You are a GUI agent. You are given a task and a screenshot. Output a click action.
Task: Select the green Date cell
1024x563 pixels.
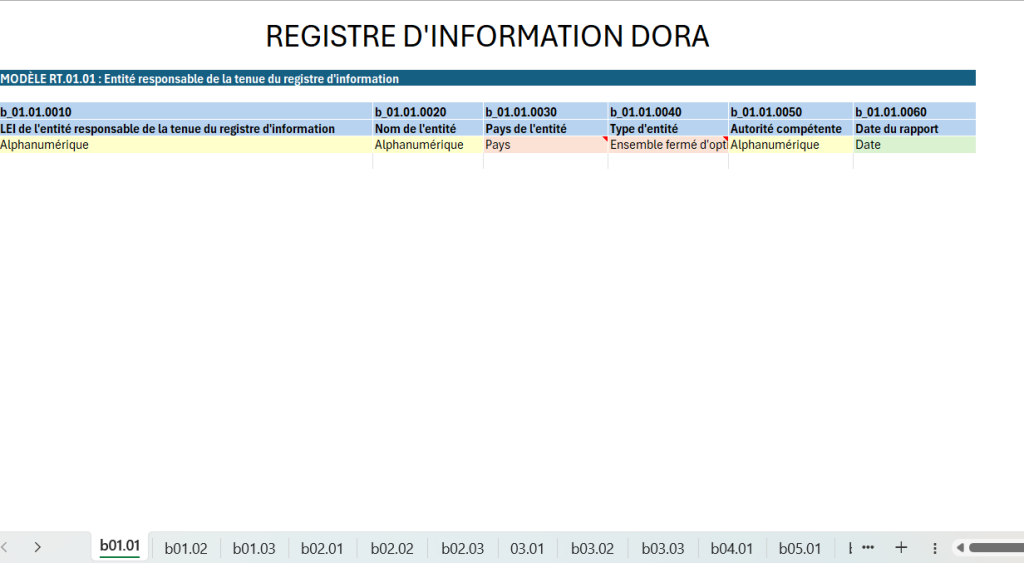[915, 145]
